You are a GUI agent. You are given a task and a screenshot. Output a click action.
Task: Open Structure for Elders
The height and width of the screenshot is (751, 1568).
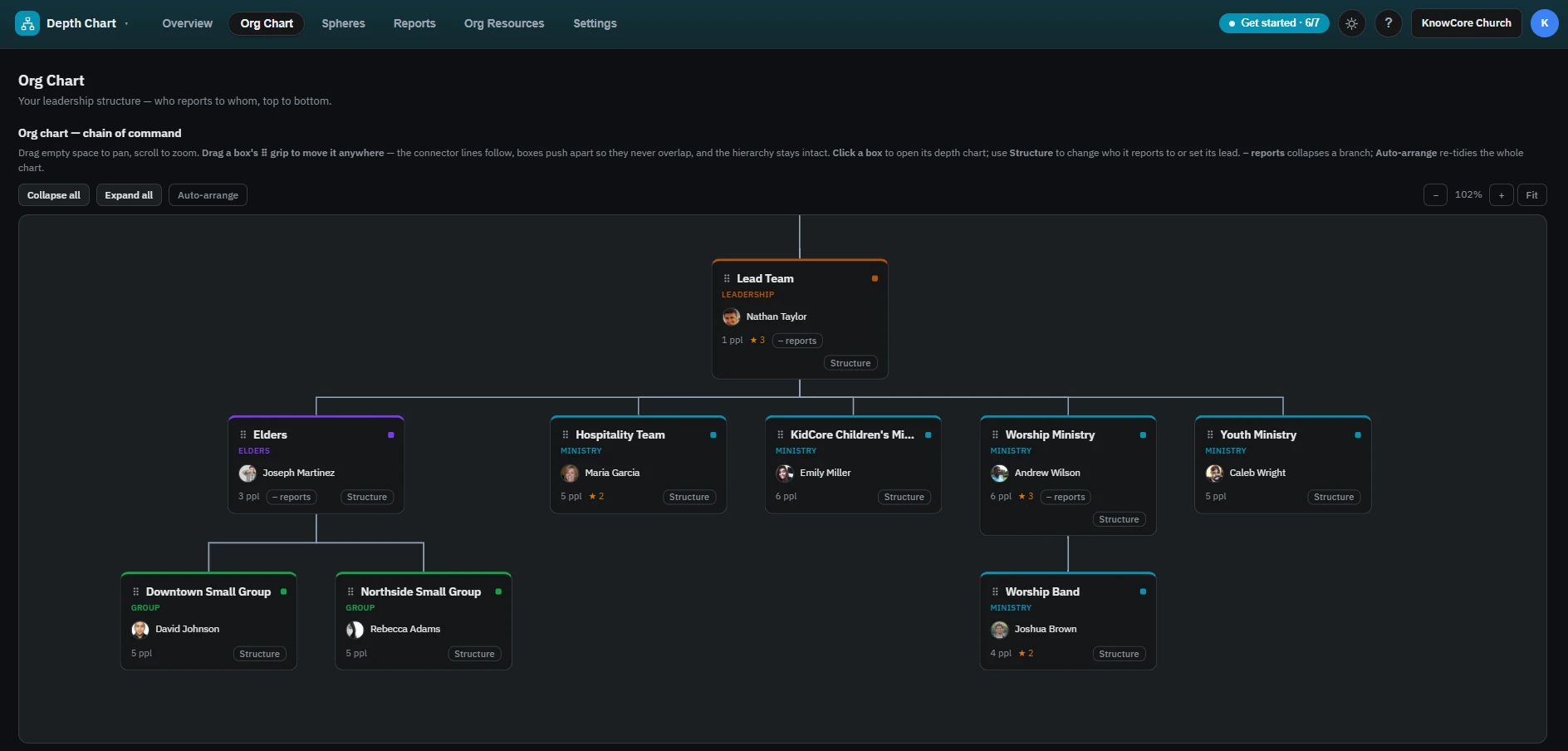click(x=367, y=497)
